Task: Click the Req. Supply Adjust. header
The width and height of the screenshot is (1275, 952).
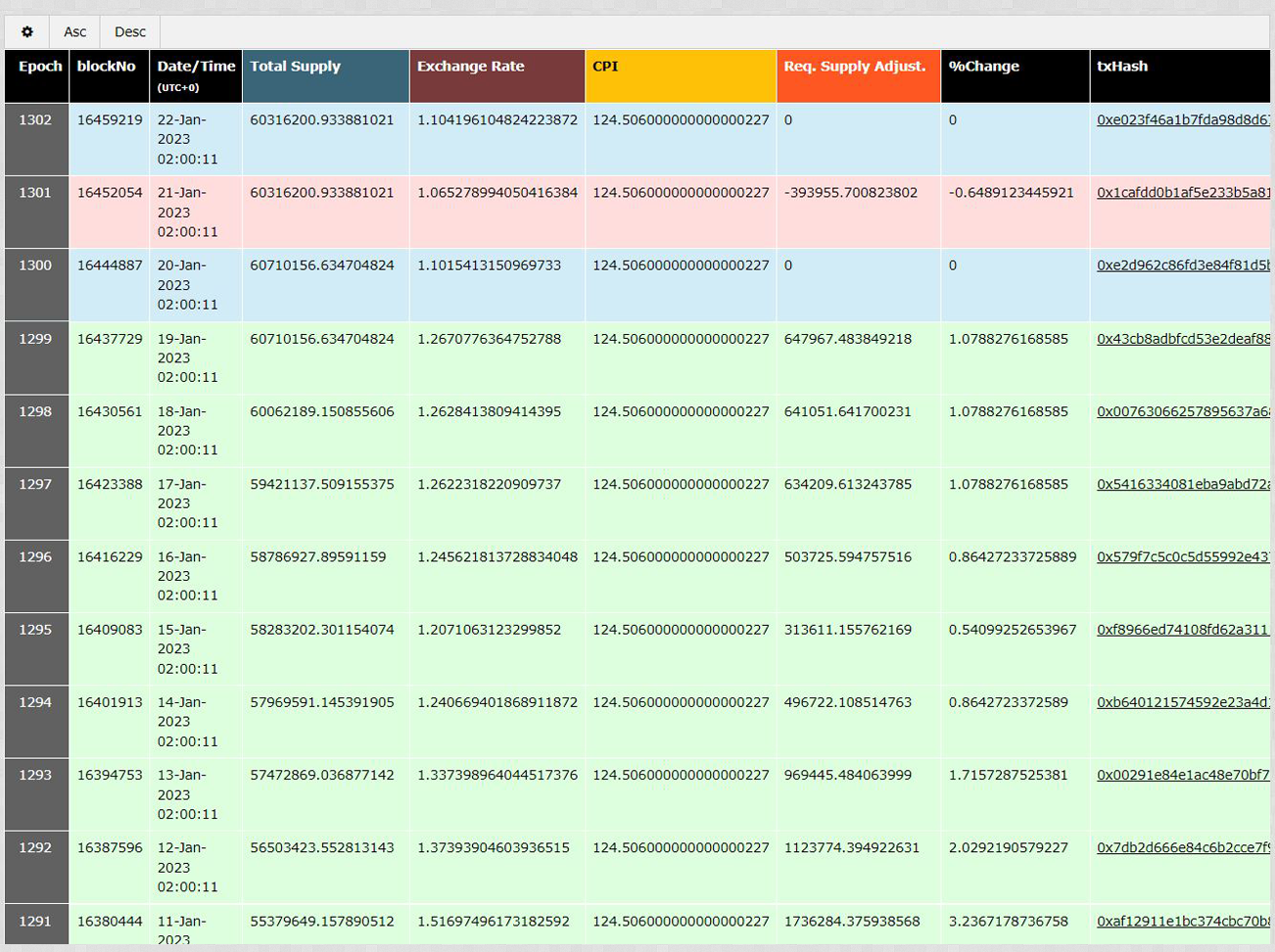Action: point(854,67)
